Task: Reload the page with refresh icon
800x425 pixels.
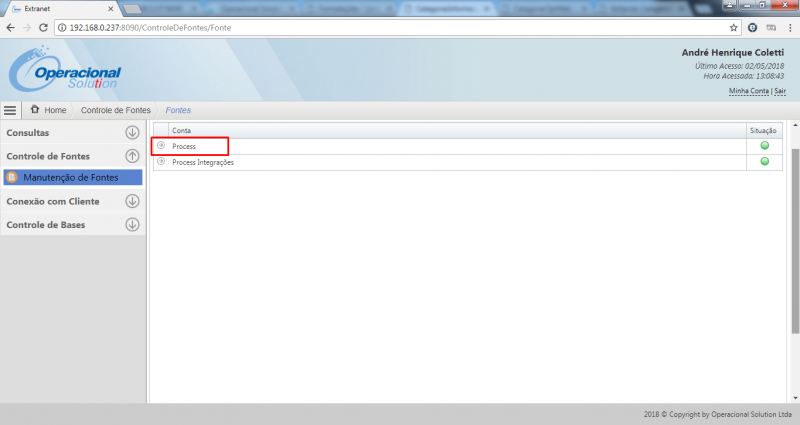Action: pos(44,27)
